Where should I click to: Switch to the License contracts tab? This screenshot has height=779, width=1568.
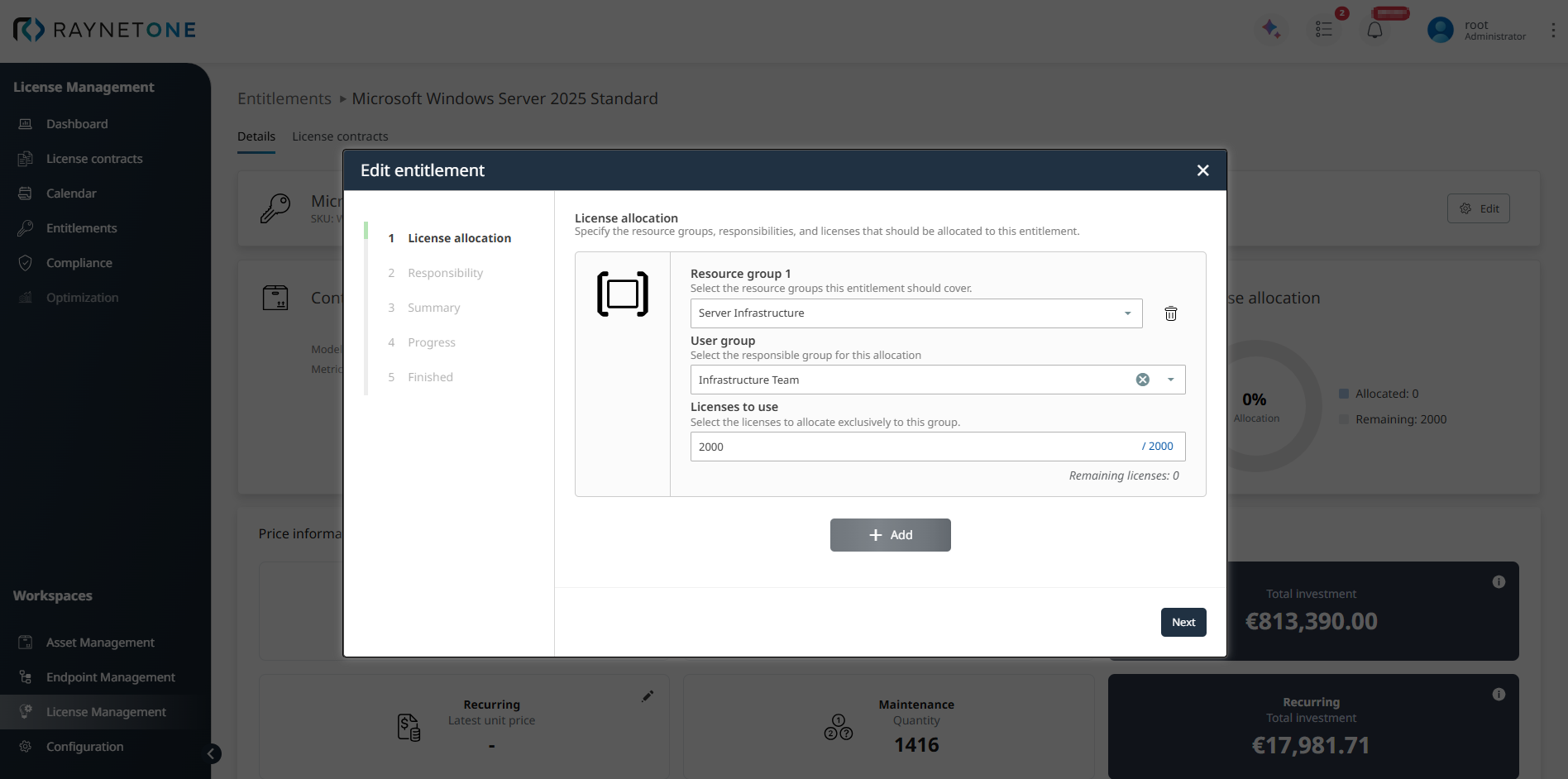click(x=340, y=136)
